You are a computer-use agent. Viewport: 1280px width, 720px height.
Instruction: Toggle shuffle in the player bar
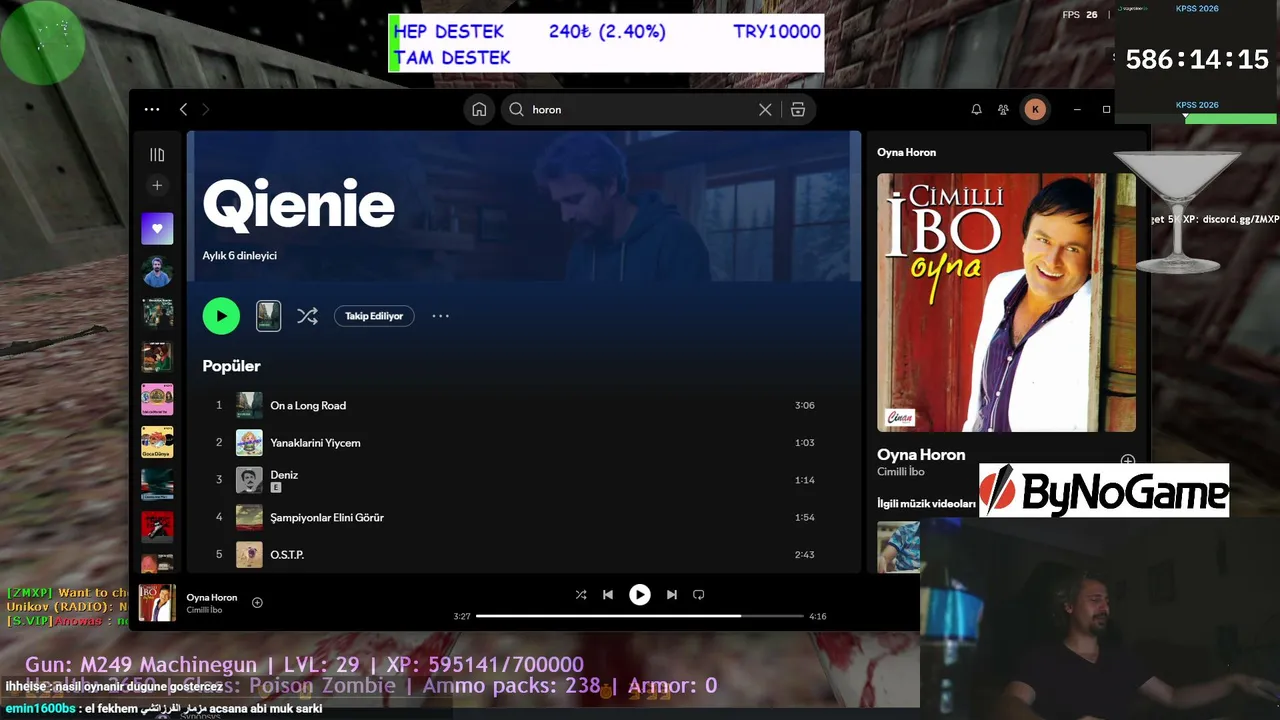click(581, 595)
